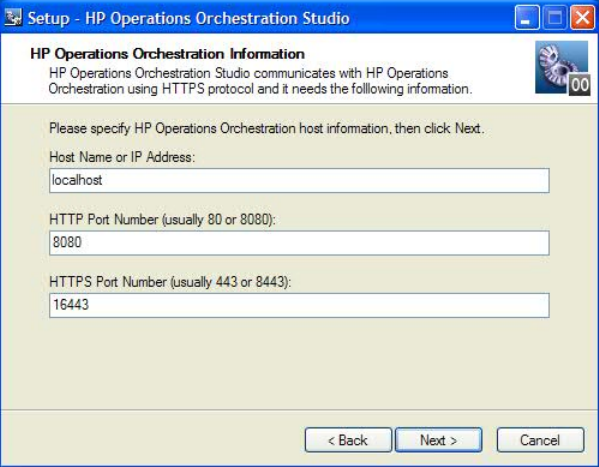The width and height of the screenshot is (599, 467).
Task: Select the HTTPS Port Number field showing 16443
Action: [299, 305]
